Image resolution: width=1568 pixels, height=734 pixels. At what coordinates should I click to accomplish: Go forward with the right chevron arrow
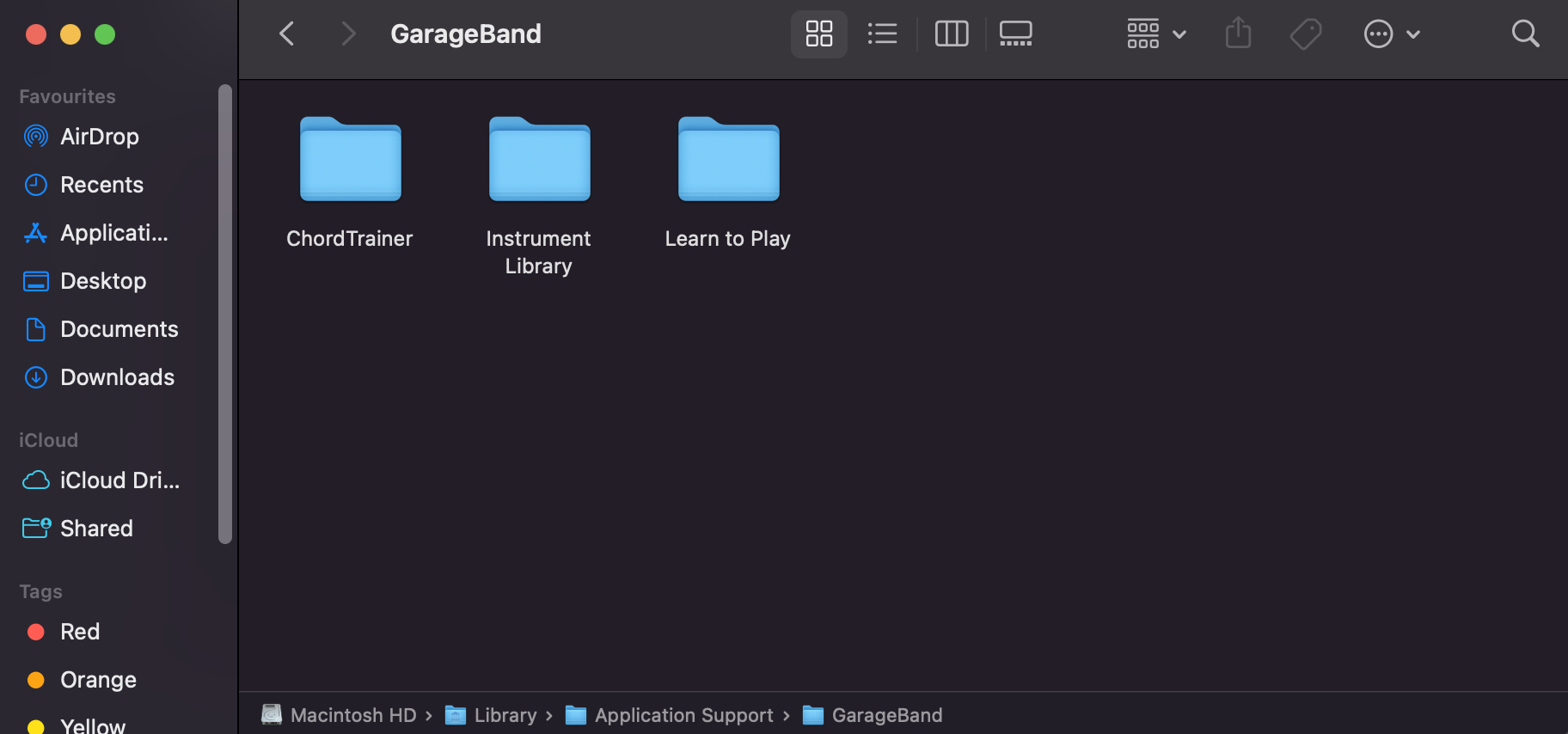(347, 34)
